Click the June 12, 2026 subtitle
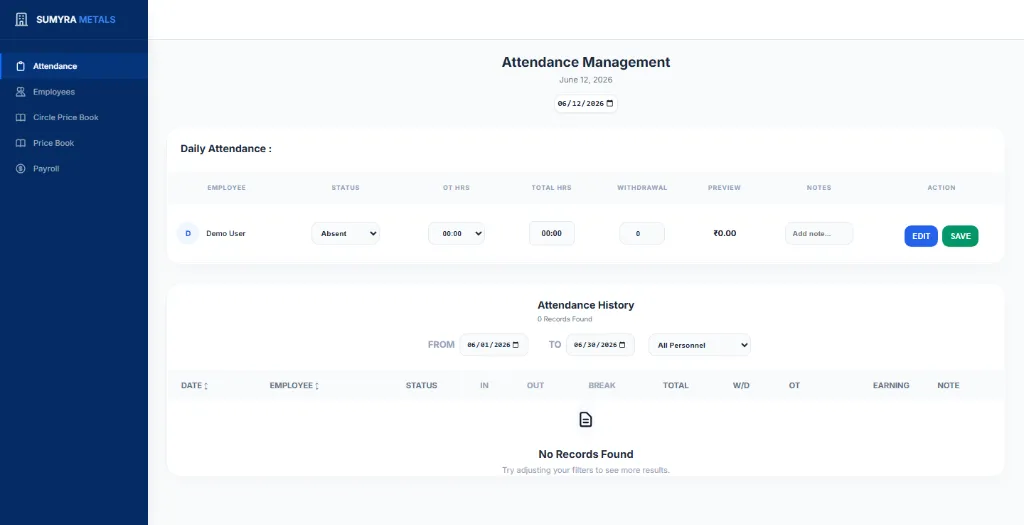This screenshot has height=525, width=1024. pos(586,80)
